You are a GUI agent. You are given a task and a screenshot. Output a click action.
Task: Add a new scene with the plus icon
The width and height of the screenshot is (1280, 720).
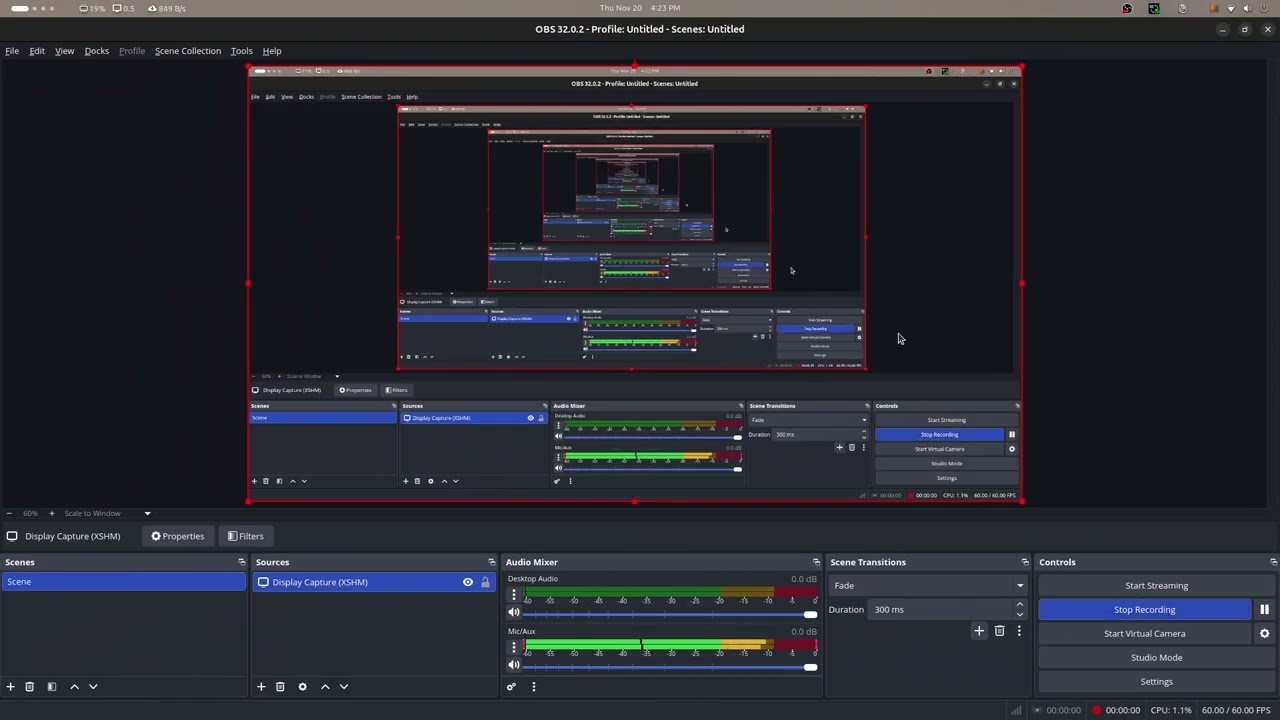(11, 687)
